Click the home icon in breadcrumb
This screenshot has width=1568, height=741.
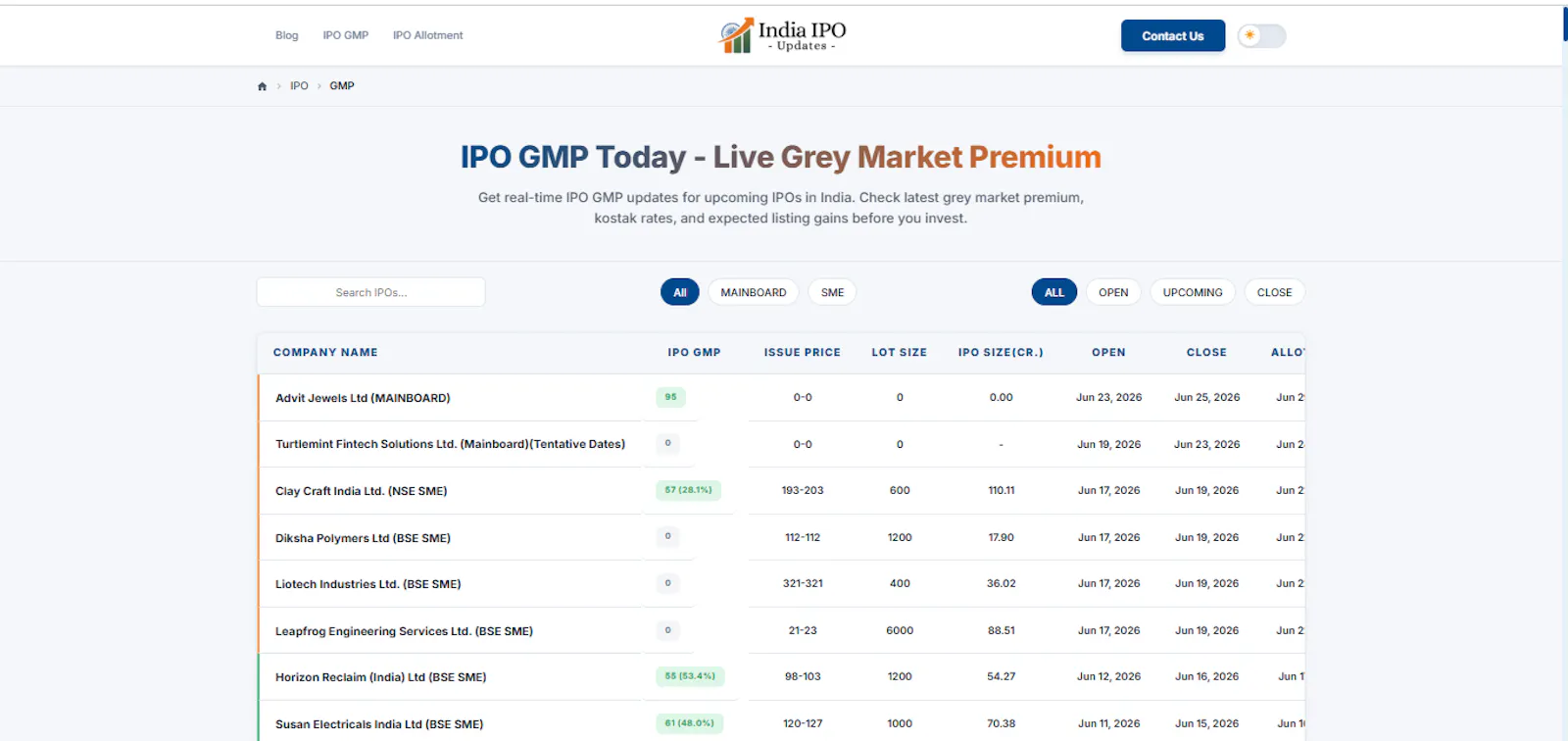click(x=262, y=86)
